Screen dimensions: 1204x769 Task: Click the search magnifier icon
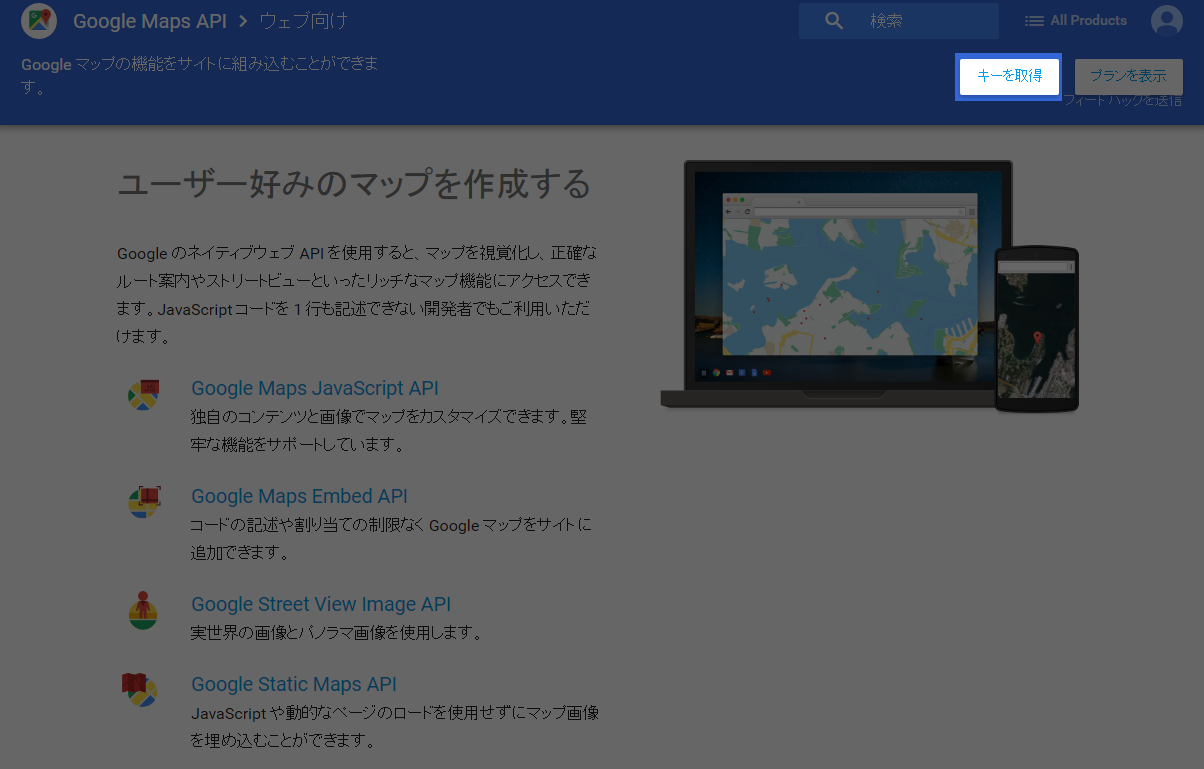click(x=834, y=20)
